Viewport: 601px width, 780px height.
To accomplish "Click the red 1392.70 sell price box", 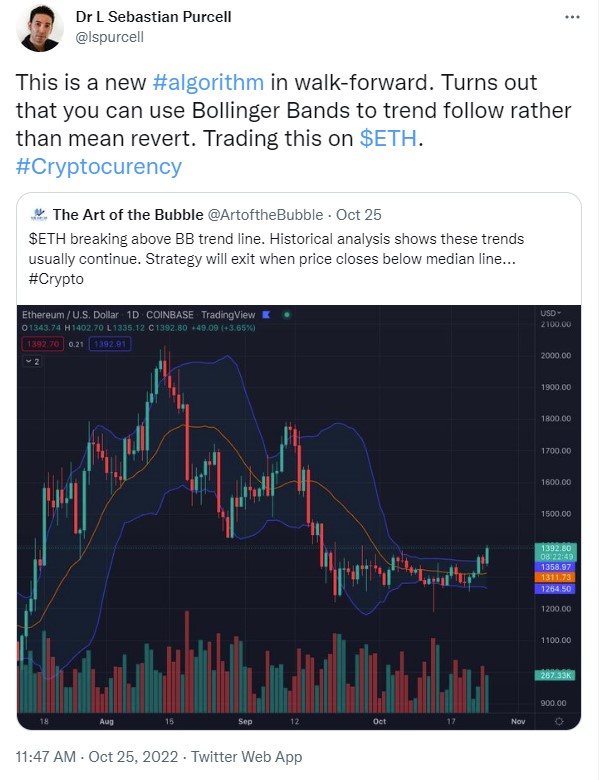I will pos(43,344).
